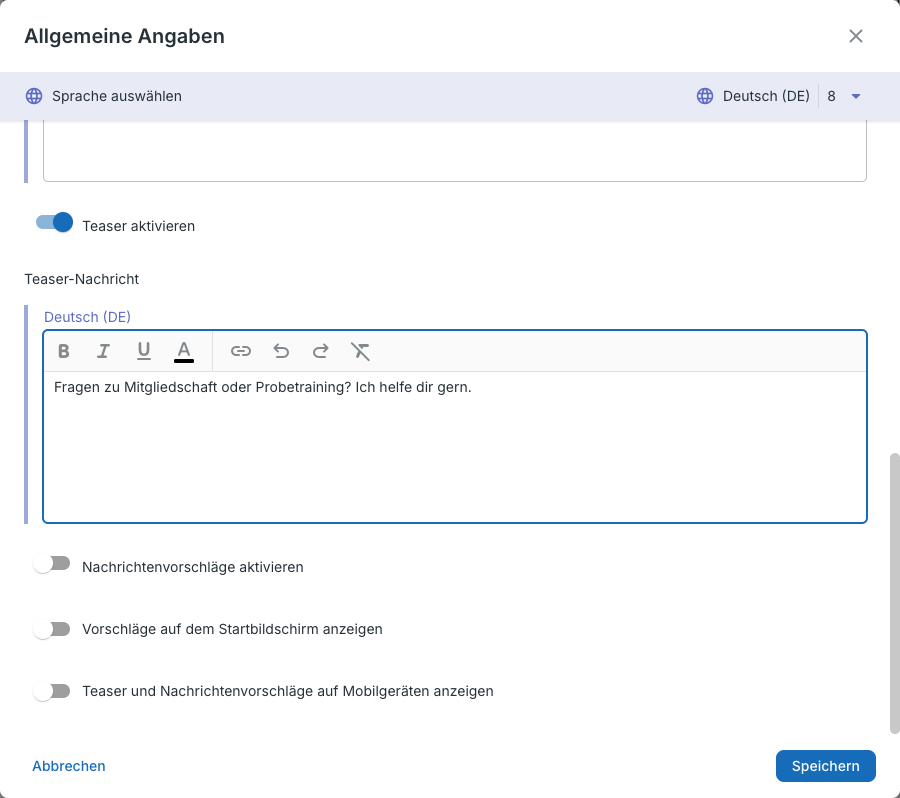Click inside the teaser message text area
This screenshot has height=798, width=900.
point(455,447)
